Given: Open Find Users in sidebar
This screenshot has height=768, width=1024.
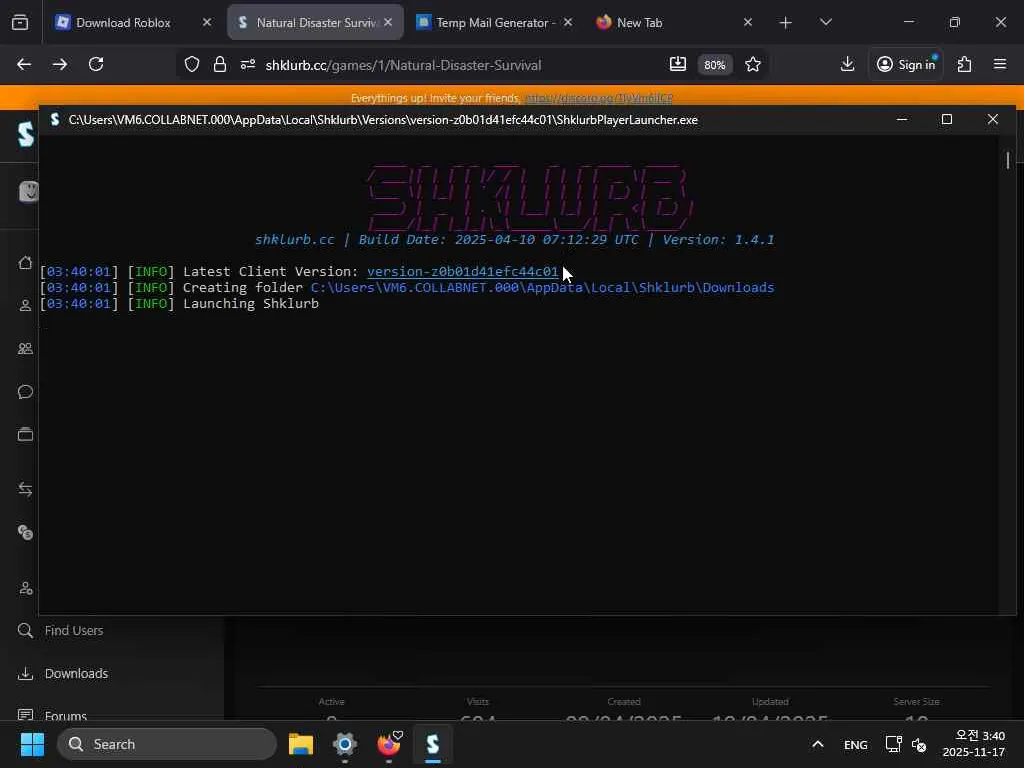Looking at the screenshot, I should [60, 631].
